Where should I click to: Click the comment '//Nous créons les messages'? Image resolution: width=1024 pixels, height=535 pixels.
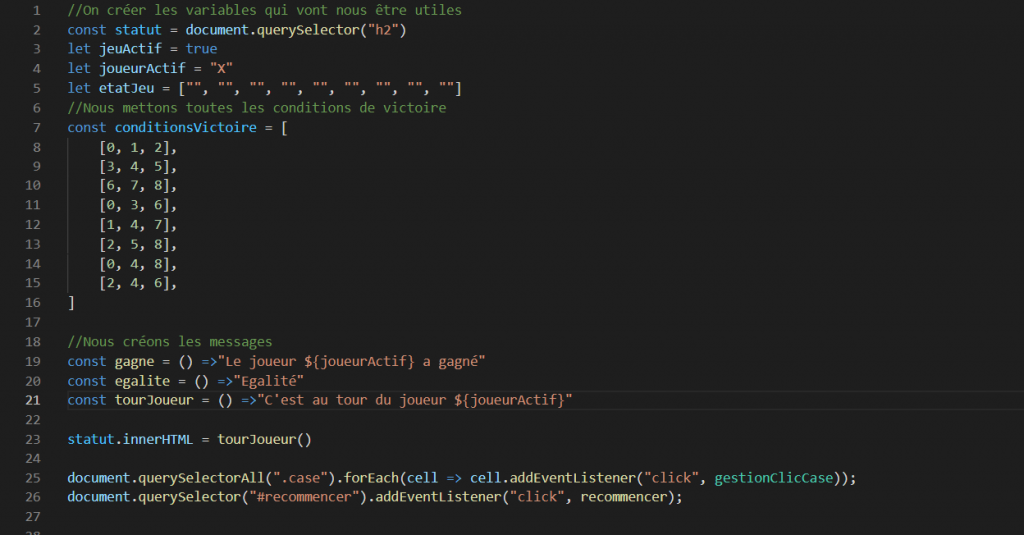point(170,342)
